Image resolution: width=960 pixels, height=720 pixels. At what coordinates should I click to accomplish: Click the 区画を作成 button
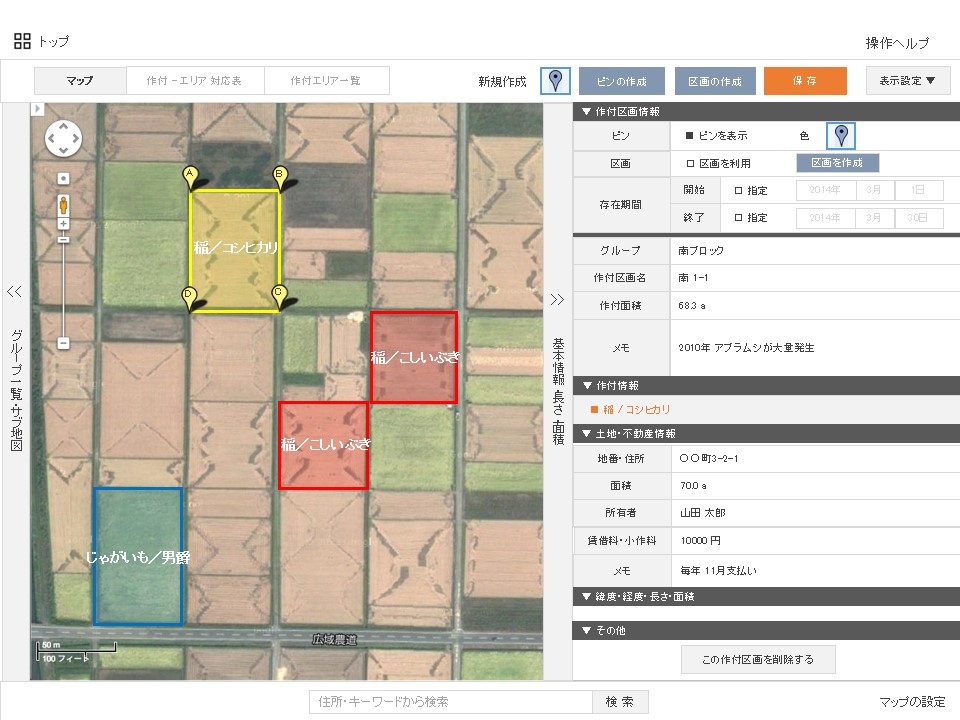(x=838, y=163)
